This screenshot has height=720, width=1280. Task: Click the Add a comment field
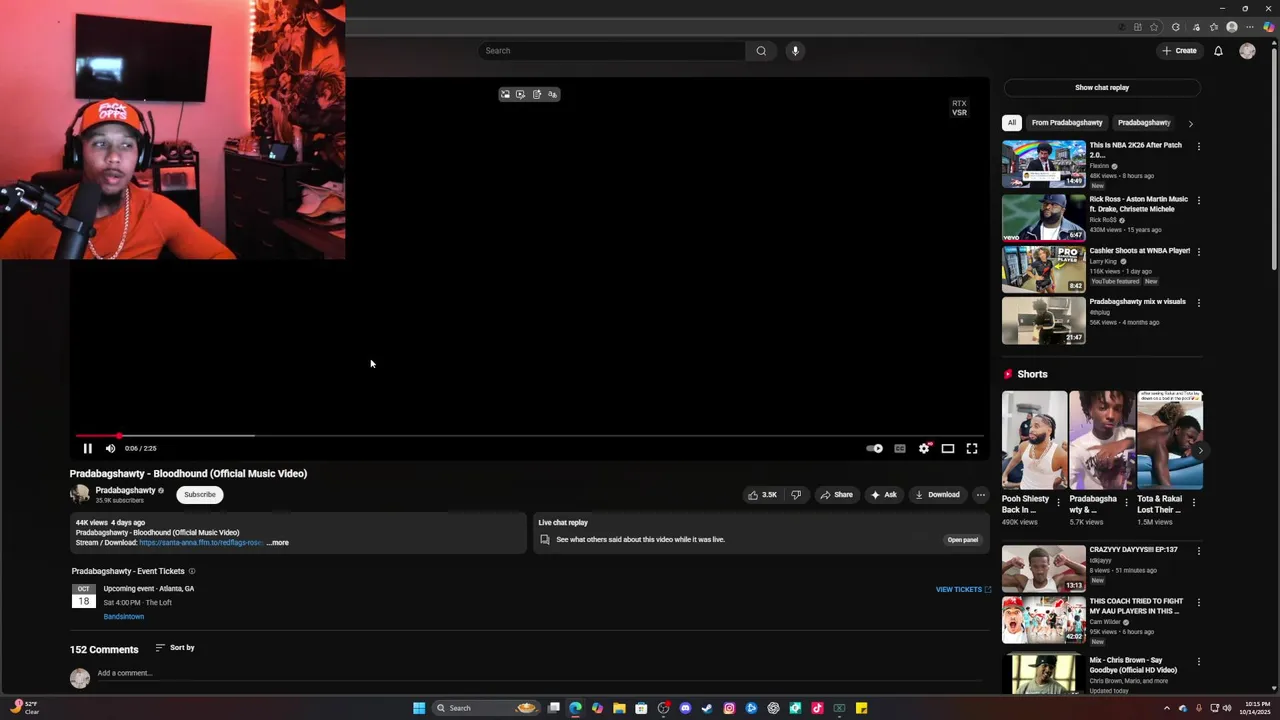click(x=540, y=674)
